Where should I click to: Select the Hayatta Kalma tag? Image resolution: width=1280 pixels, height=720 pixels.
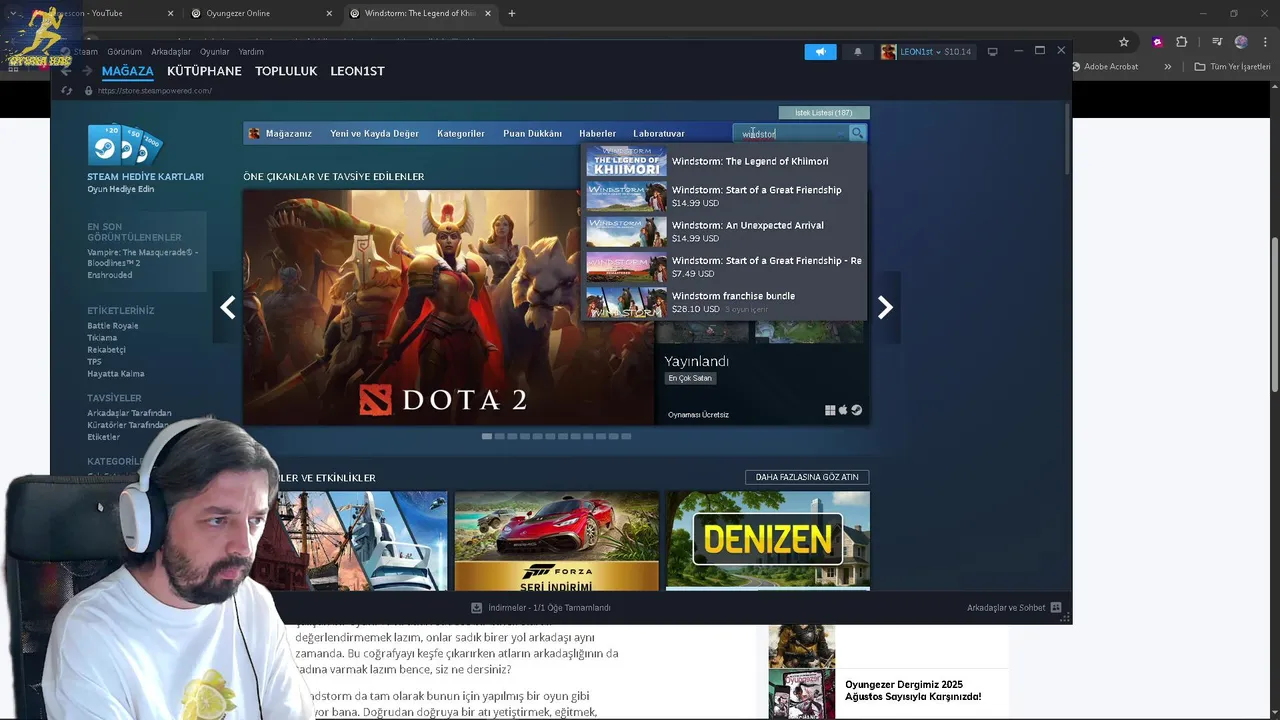(x=116, y=374)
